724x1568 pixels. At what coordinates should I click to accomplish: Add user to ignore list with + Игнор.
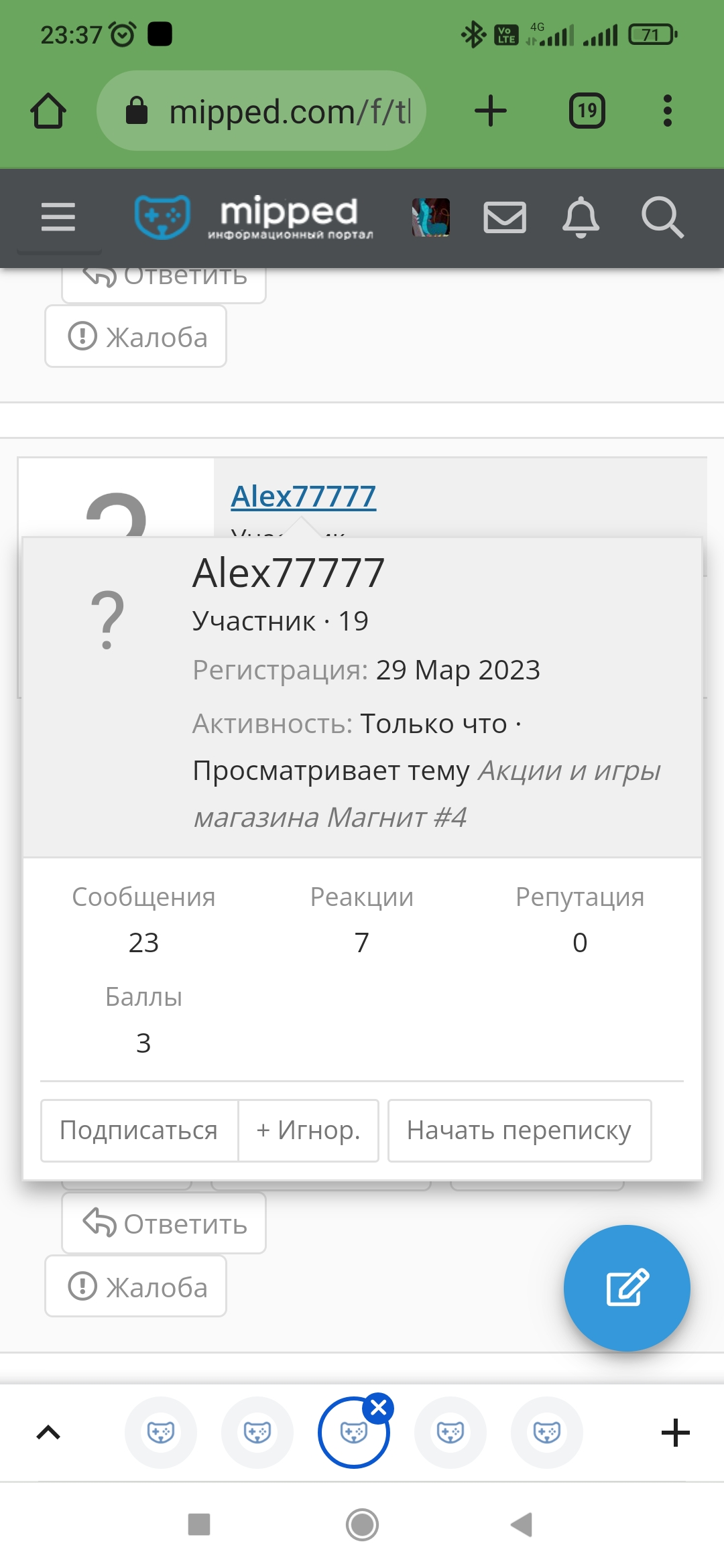pyautogui.click(x=308, y=1130)
